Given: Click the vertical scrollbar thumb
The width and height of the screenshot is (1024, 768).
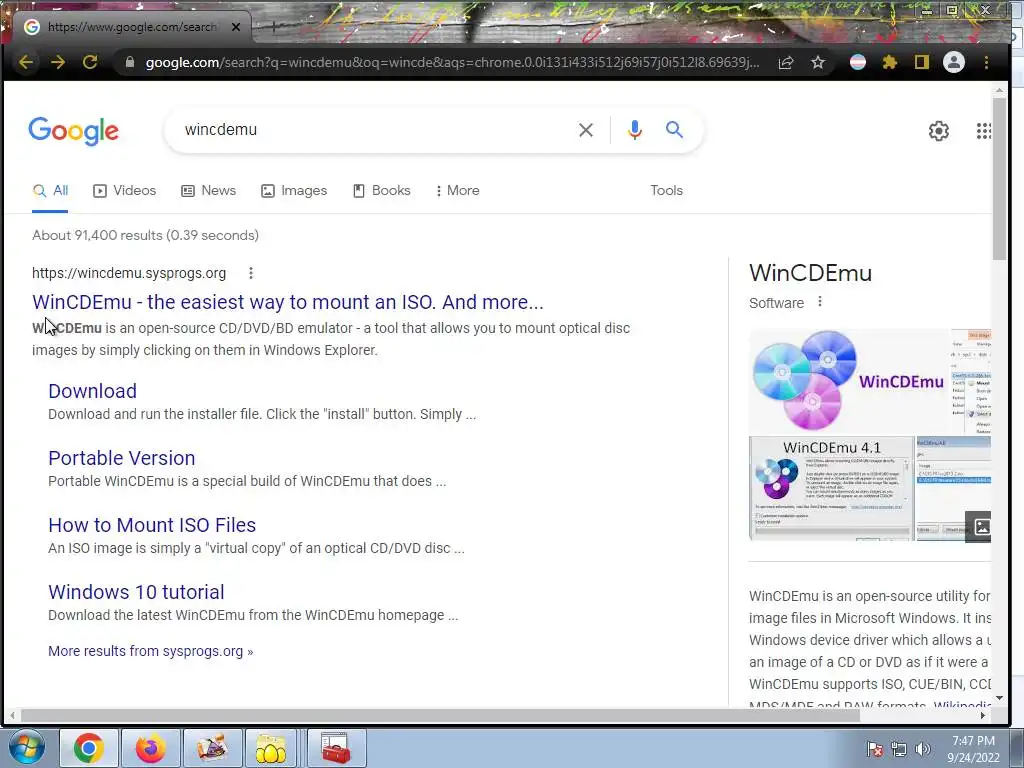Looking at the screenshot, I should click(x=999, y=178).
